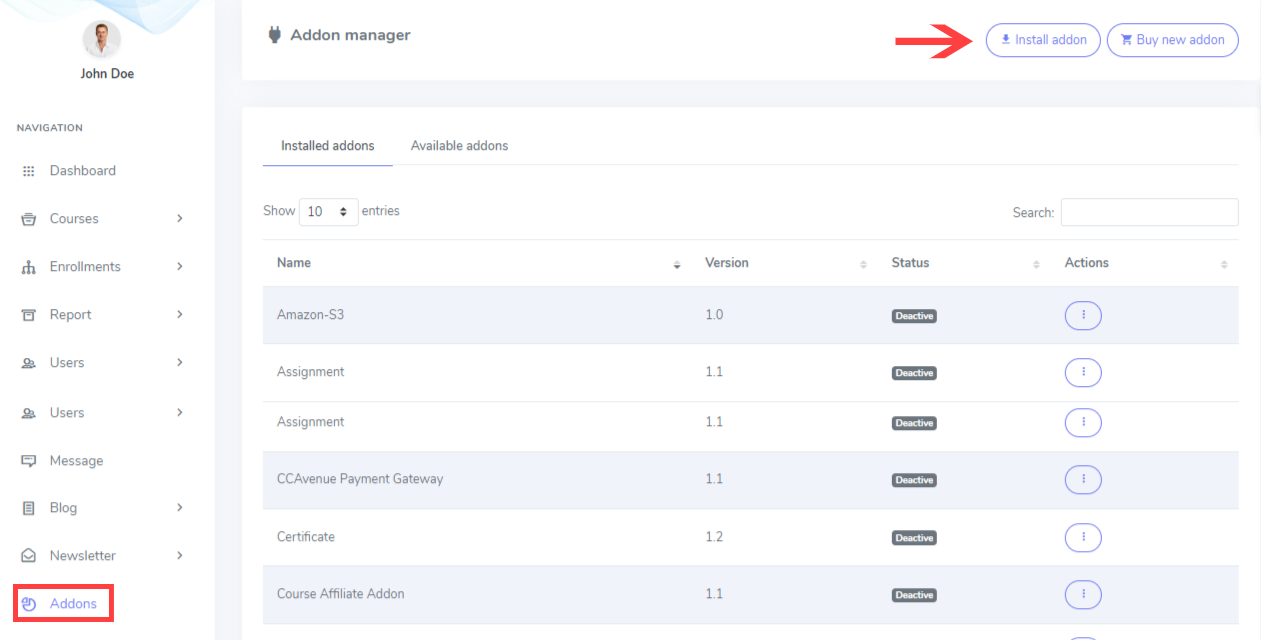Click the Dashboard grid icon in sidebar

pos(29,171)
